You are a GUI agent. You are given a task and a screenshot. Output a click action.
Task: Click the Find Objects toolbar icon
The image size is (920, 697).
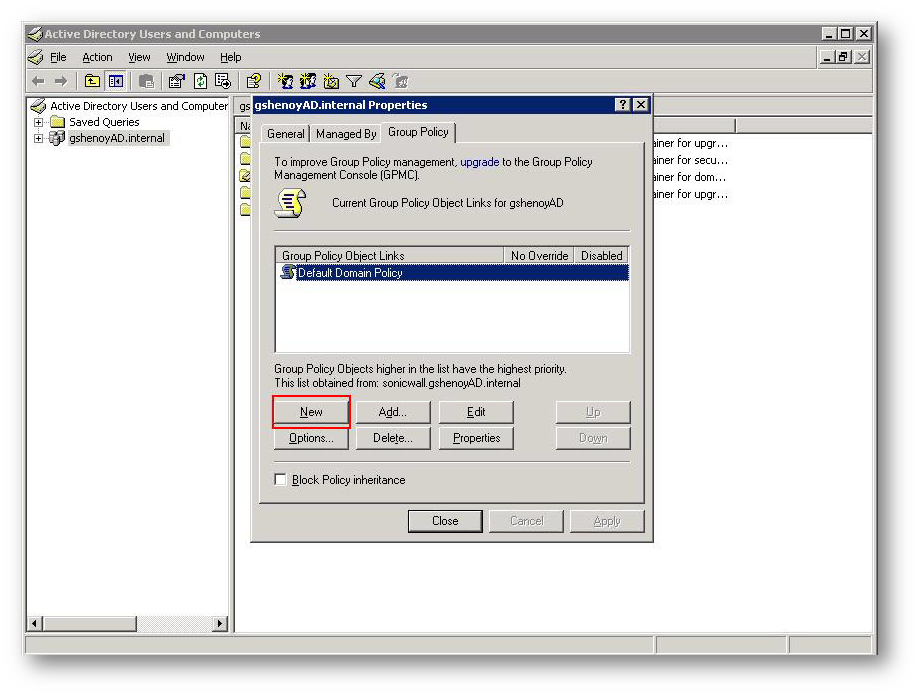(377, 82)
